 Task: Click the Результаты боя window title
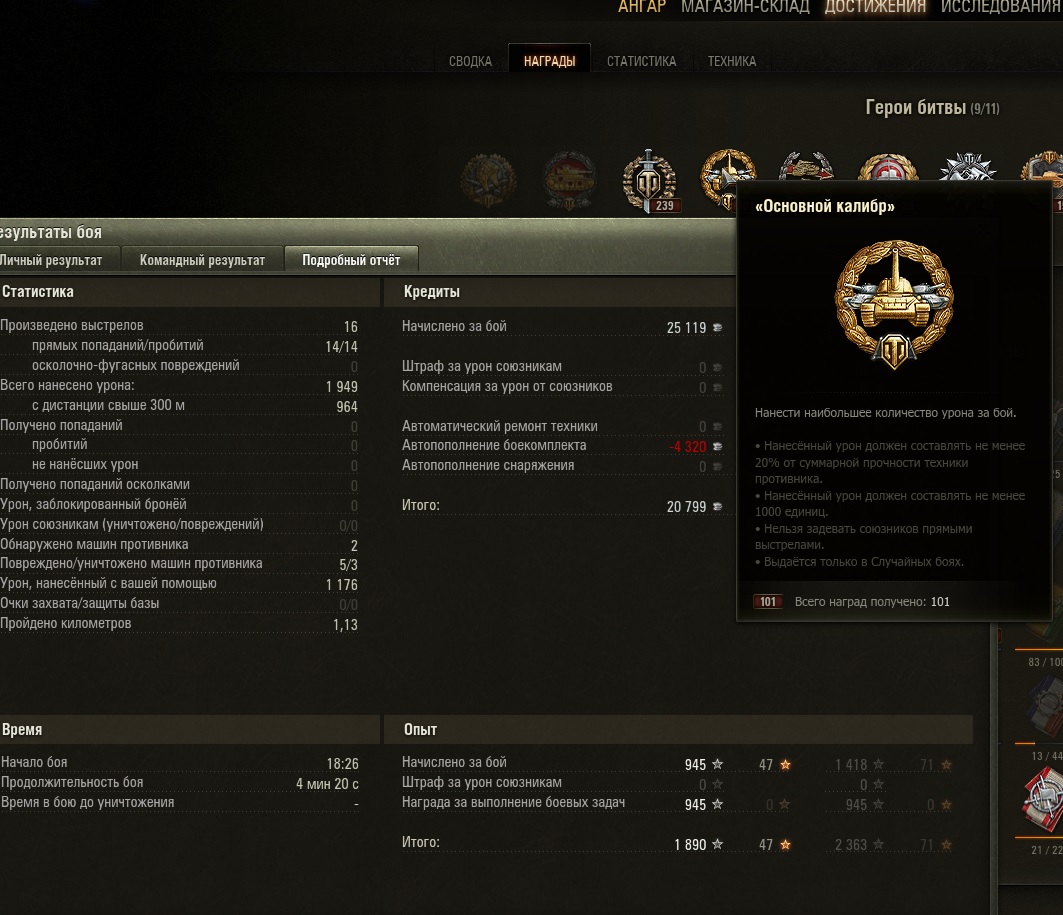coord(51,232)
